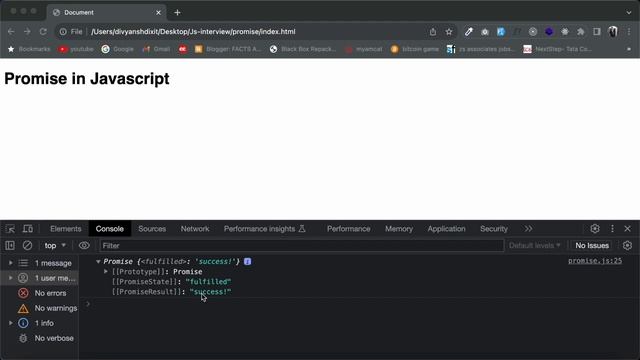This screenshot has width=640, height=360.
Task: Click the "fulfilled" PromiseState value
Action: pos(208,282)
